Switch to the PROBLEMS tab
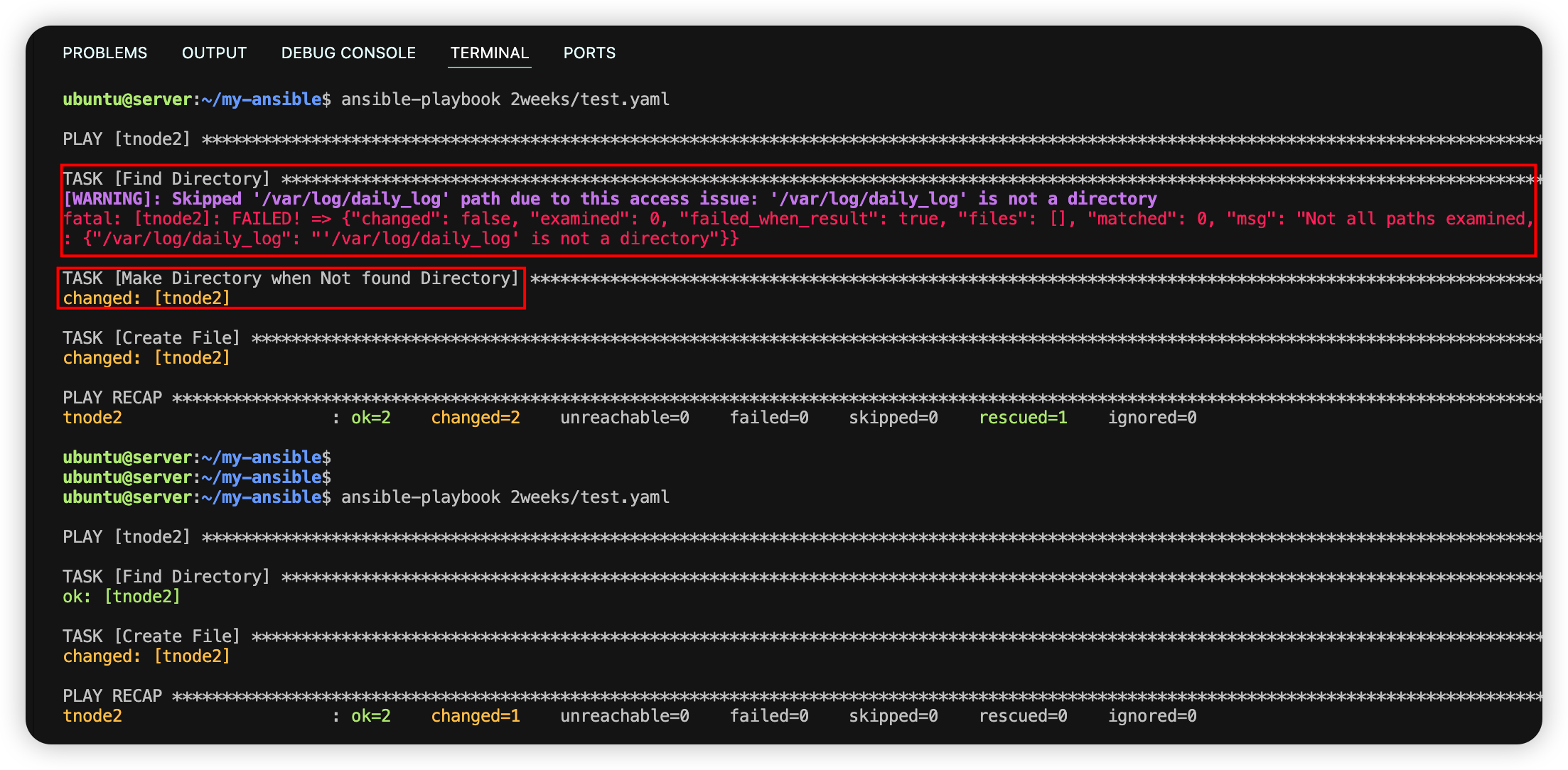The image size is (1568, 770). (x=104, y=53)
